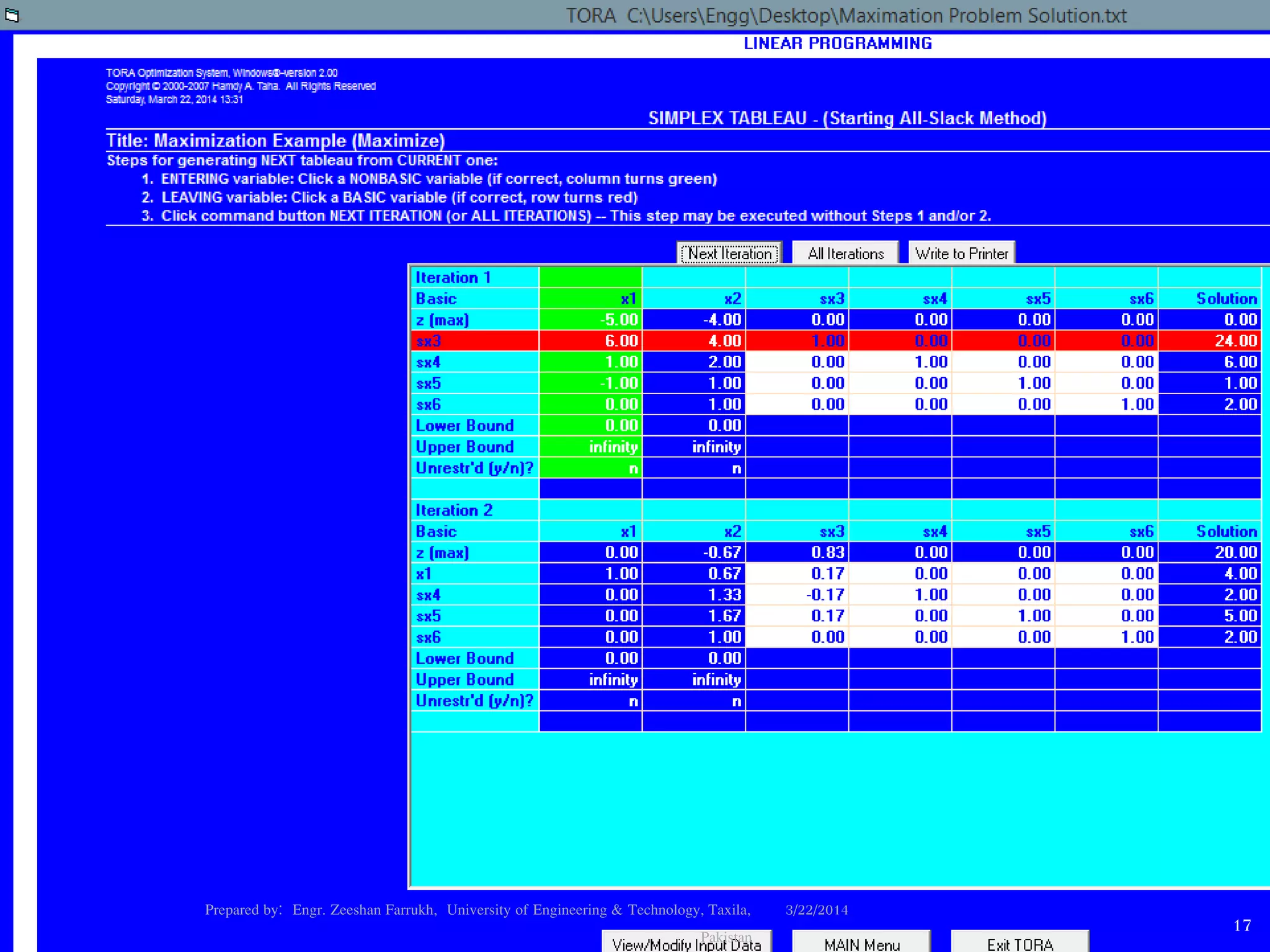1270x952 pixels.
Task: Click the Exit TORA button
Action: pyautogui.click(x=1020, y=943)
